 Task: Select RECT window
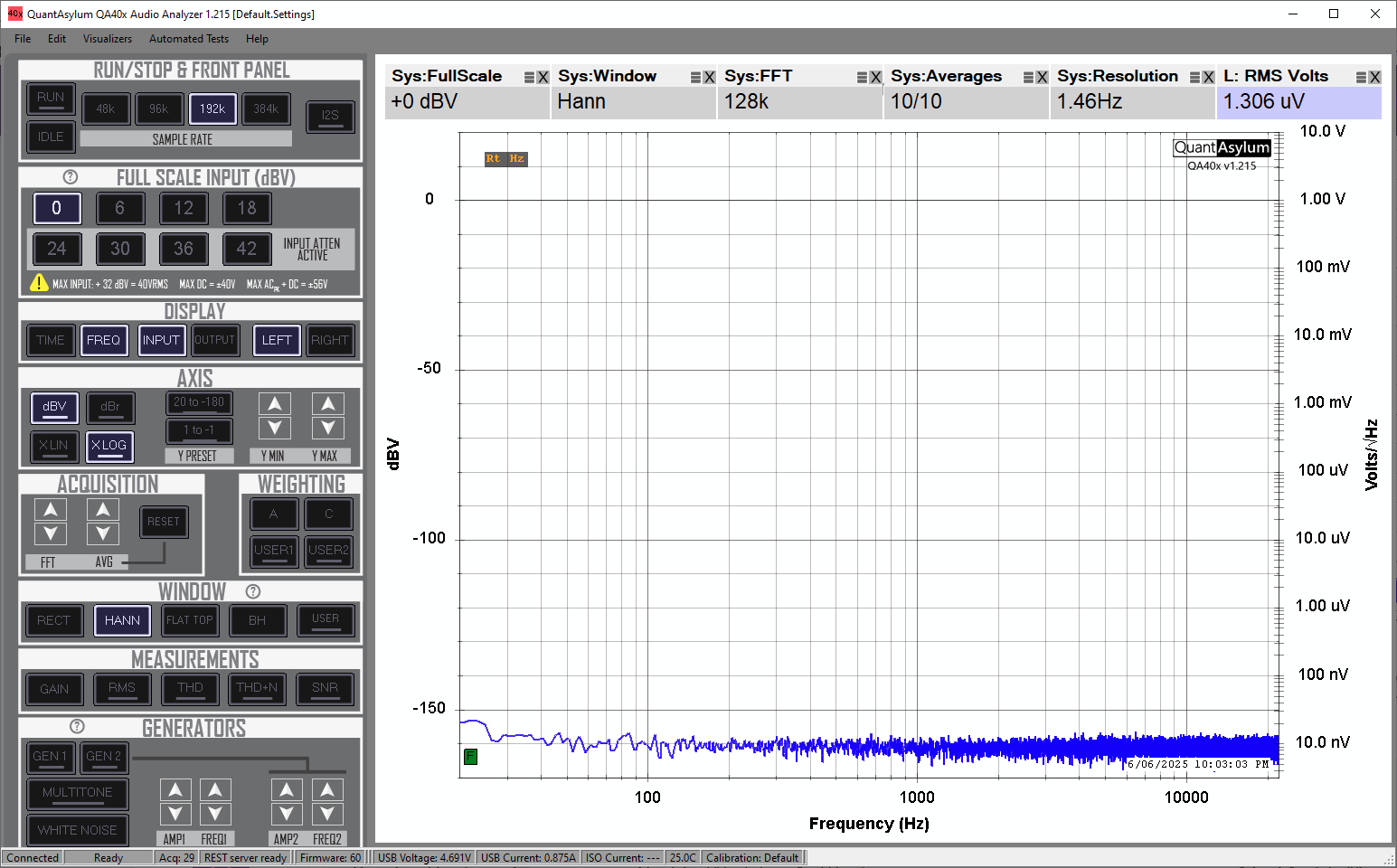tap(54, 621)
